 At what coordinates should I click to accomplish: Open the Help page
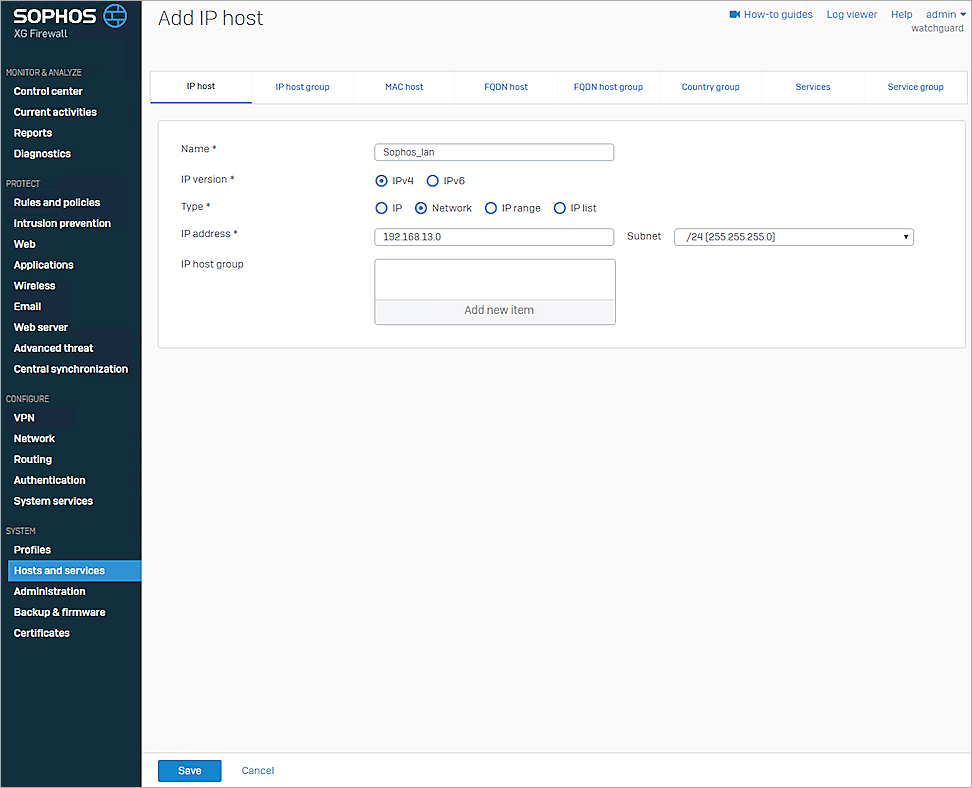pyautogui.click(x=901, y=14)
